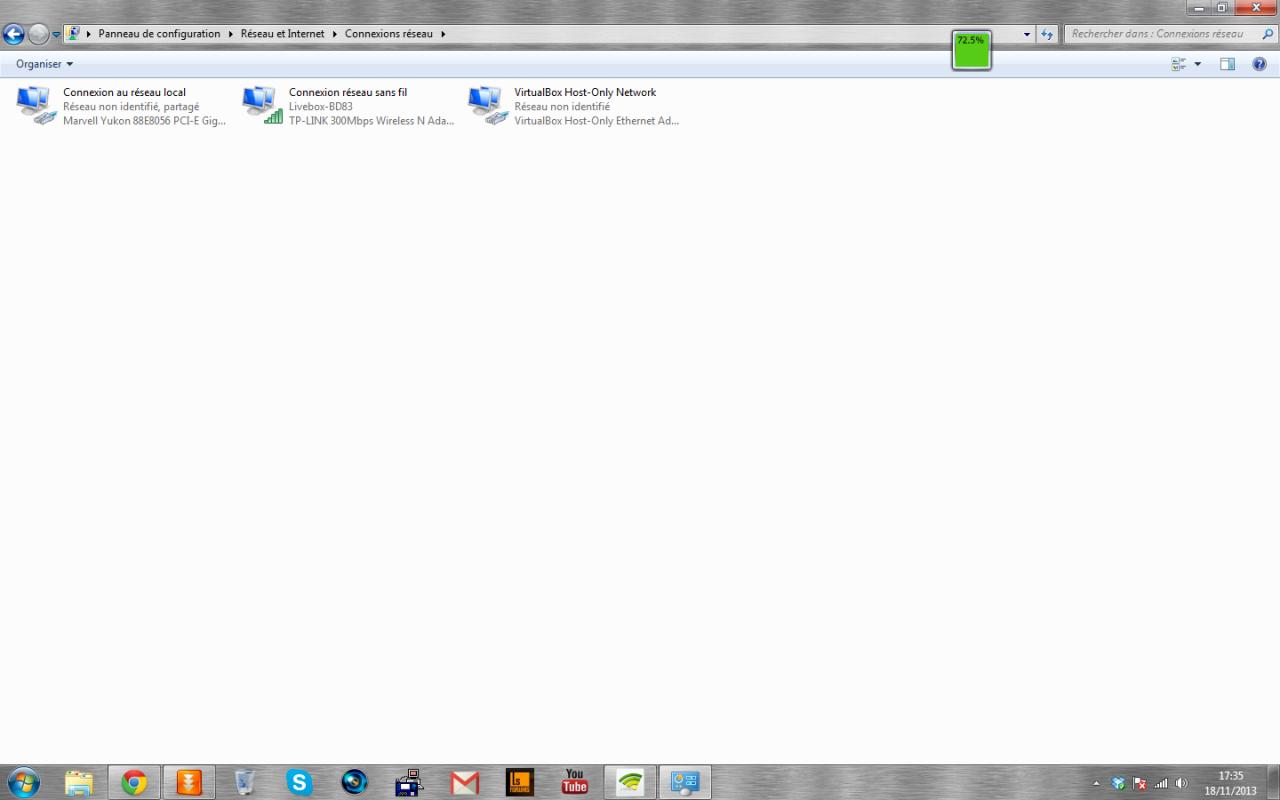Select the Connexion réseau sans fil icon
This screenshot has width=1280, height=800.
pyautogui.click(x=263, y=105)
